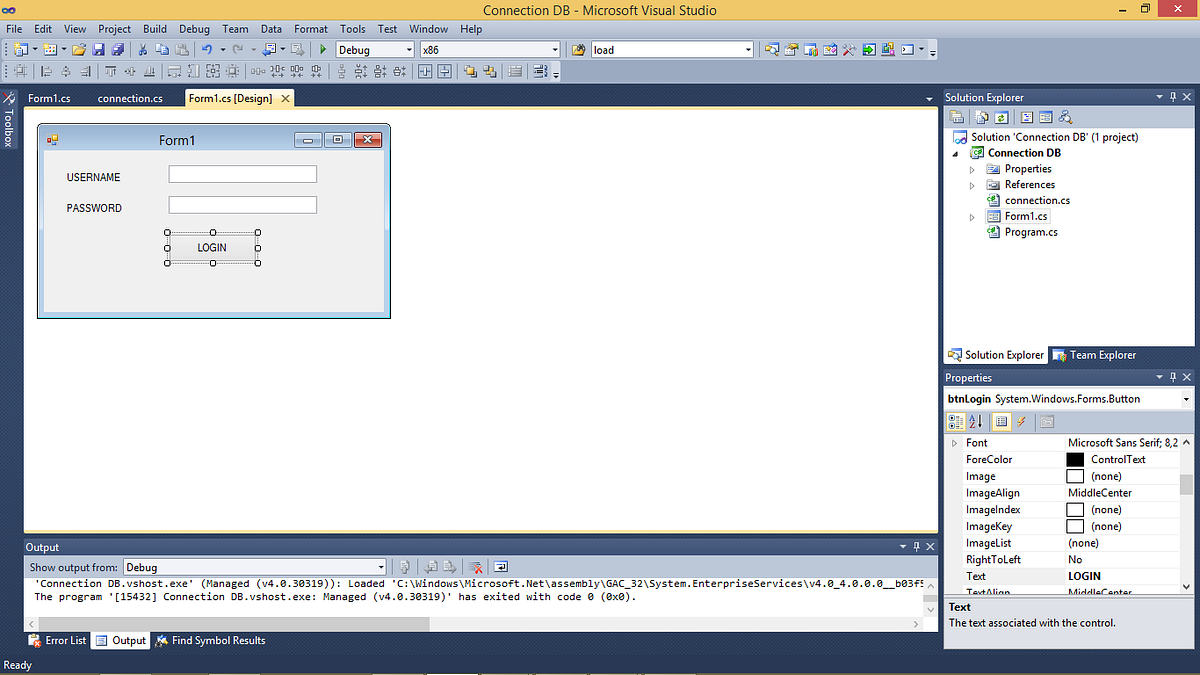Click the Save All icon on the toolbar
Screen dimensions: 1200x675
118,48
